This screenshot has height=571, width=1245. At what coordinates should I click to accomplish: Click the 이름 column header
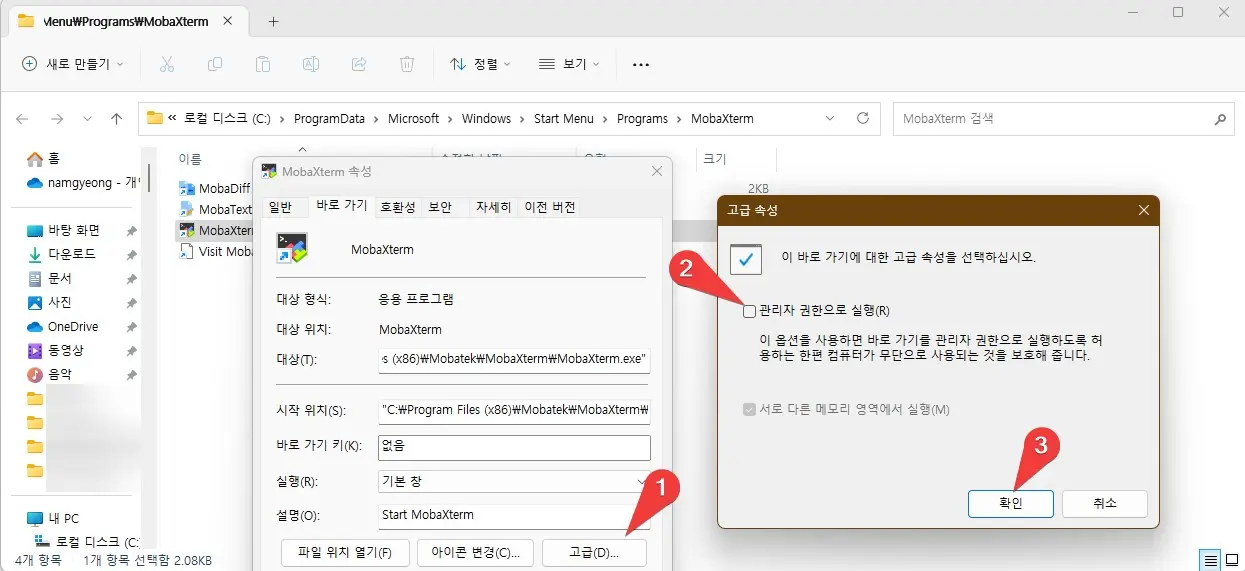point(190,158)
